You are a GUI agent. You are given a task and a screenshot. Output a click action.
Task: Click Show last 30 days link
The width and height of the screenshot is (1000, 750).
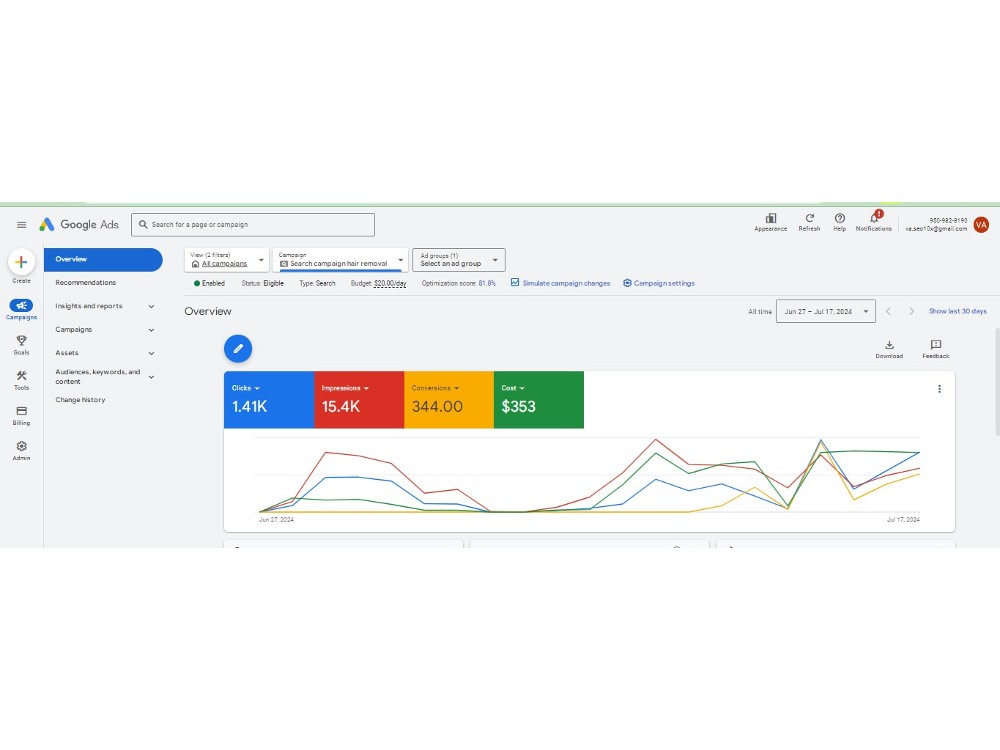pos(957,311)
